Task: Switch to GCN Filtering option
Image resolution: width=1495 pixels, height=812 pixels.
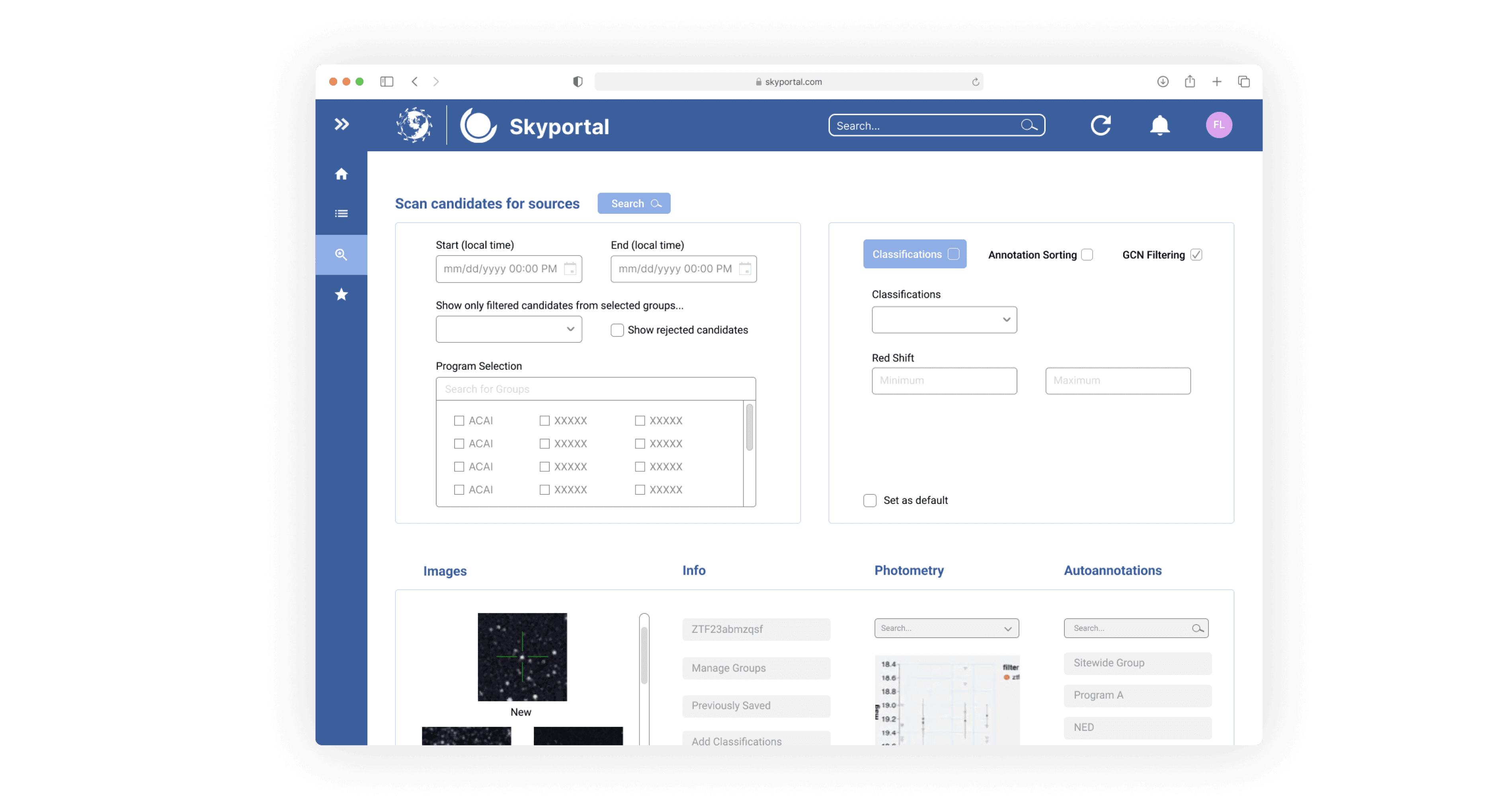Action: pos(1196,255)
